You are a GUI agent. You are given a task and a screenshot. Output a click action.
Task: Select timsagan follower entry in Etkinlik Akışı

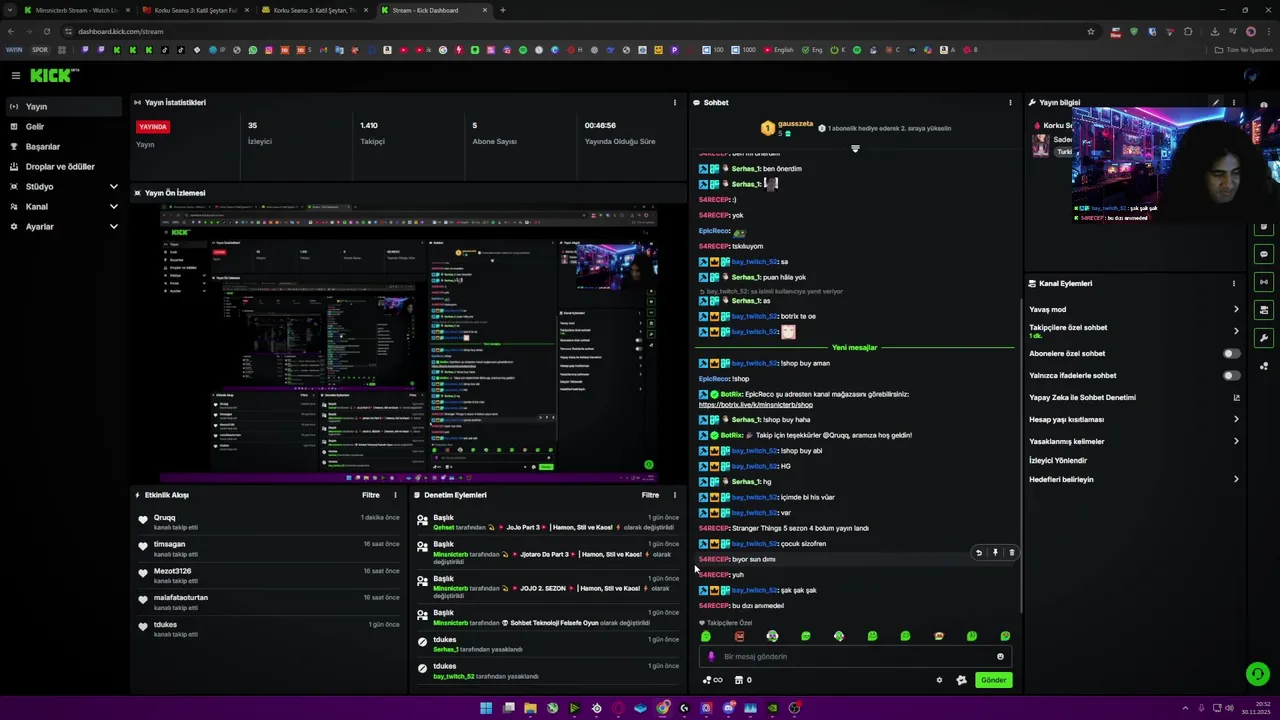pos(270,548)
